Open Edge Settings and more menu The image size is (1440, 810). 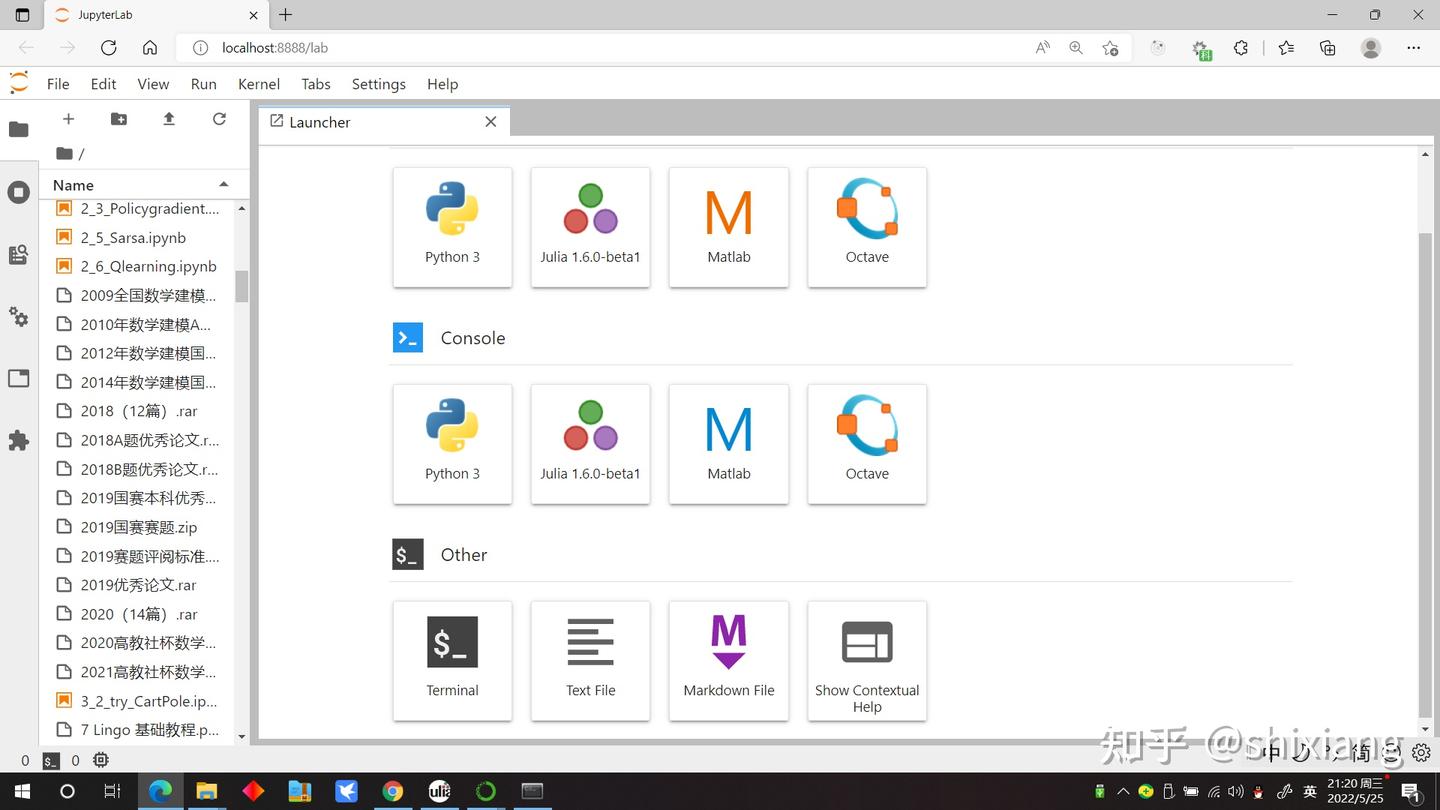(1413, 48)
